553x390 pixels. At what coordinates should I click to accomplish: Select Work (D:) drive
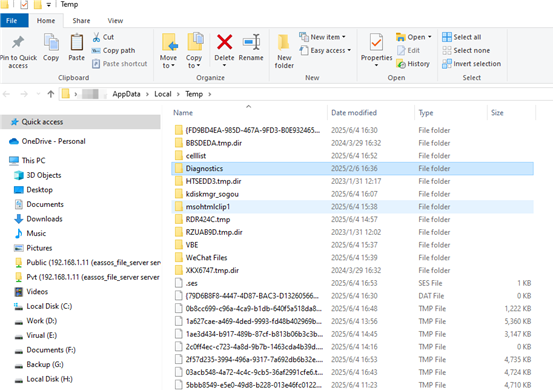coord(35,321)
